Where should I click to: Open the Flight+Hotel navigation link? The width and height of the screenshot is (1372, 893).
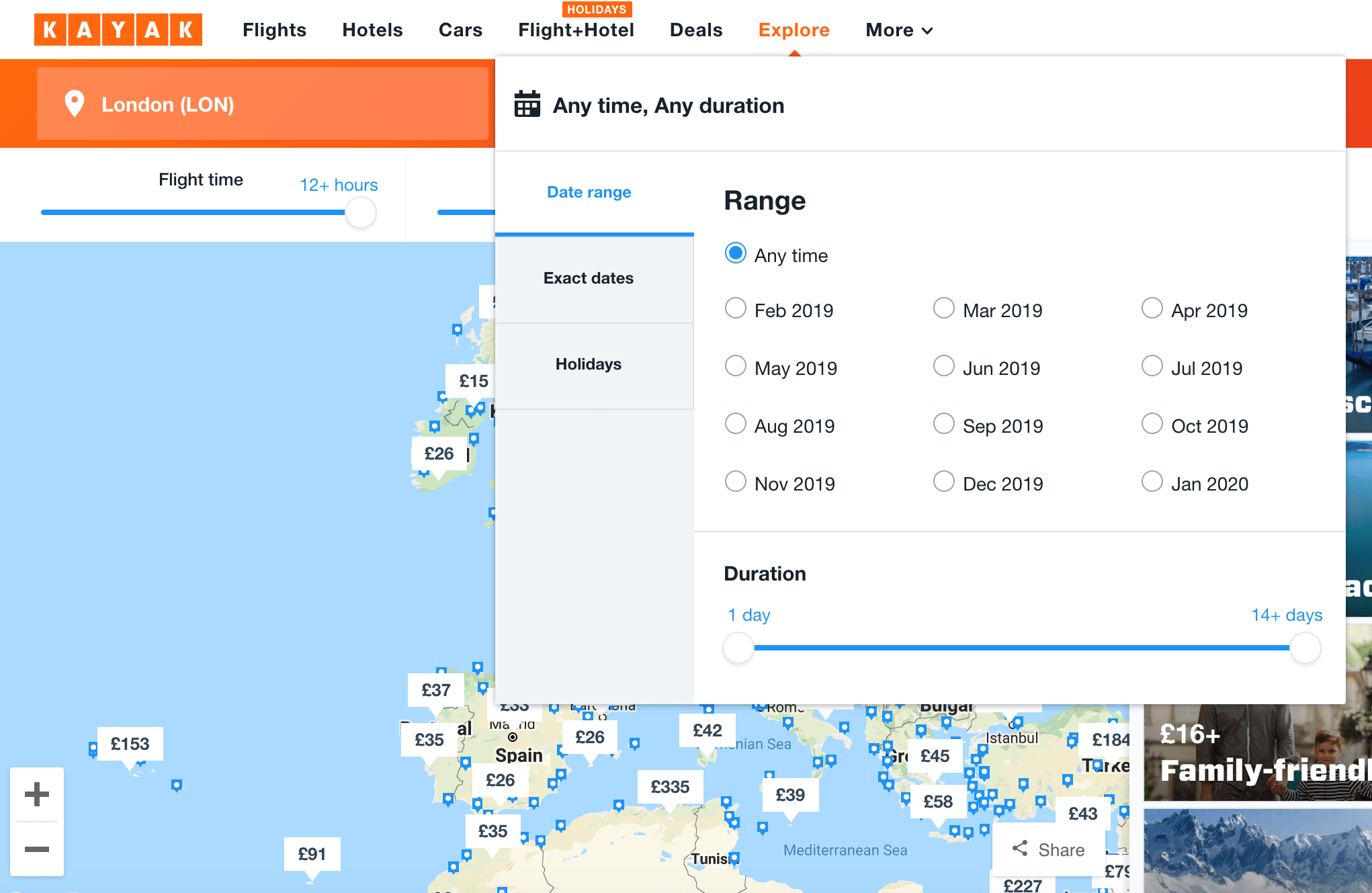pyautogui.click(x=576, y=30)
